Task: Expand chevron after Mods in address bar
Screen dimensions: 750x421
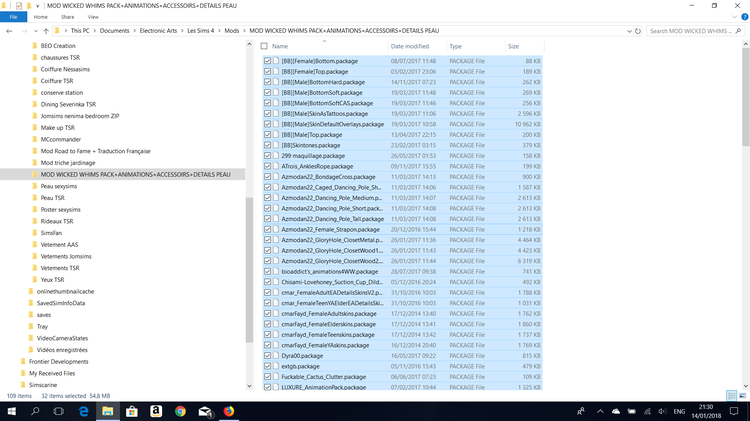Action: point(244,31)
